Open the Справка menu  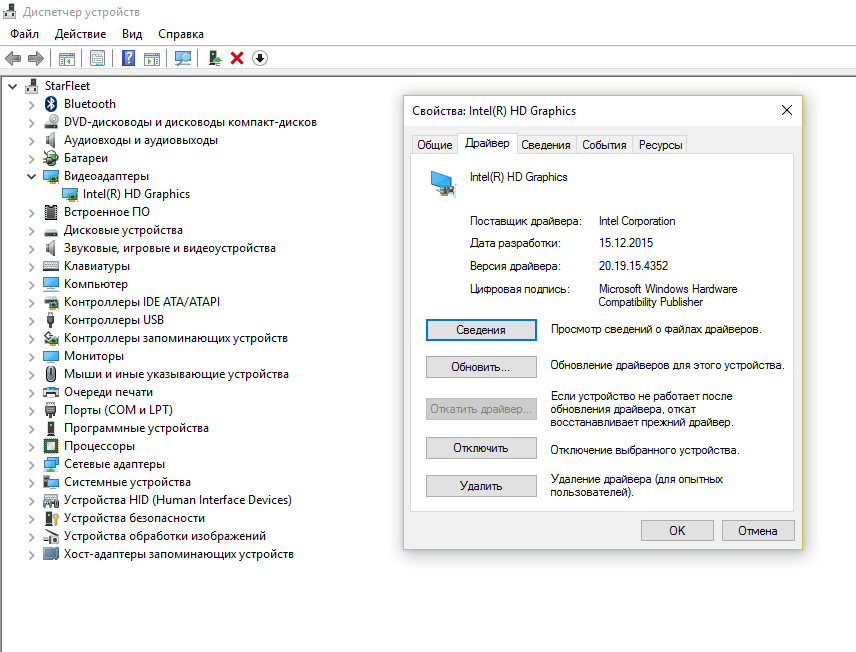pyautogui.click(x=181, y=34)
